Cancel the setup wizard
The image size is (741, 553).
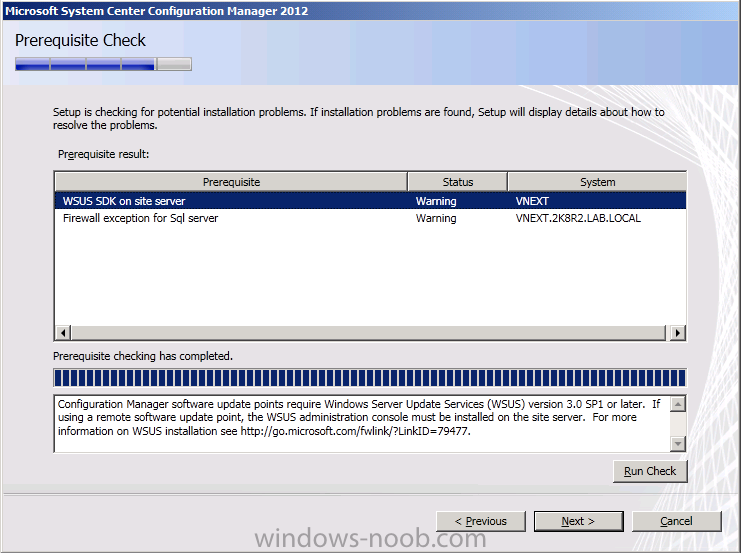(676, 521)
